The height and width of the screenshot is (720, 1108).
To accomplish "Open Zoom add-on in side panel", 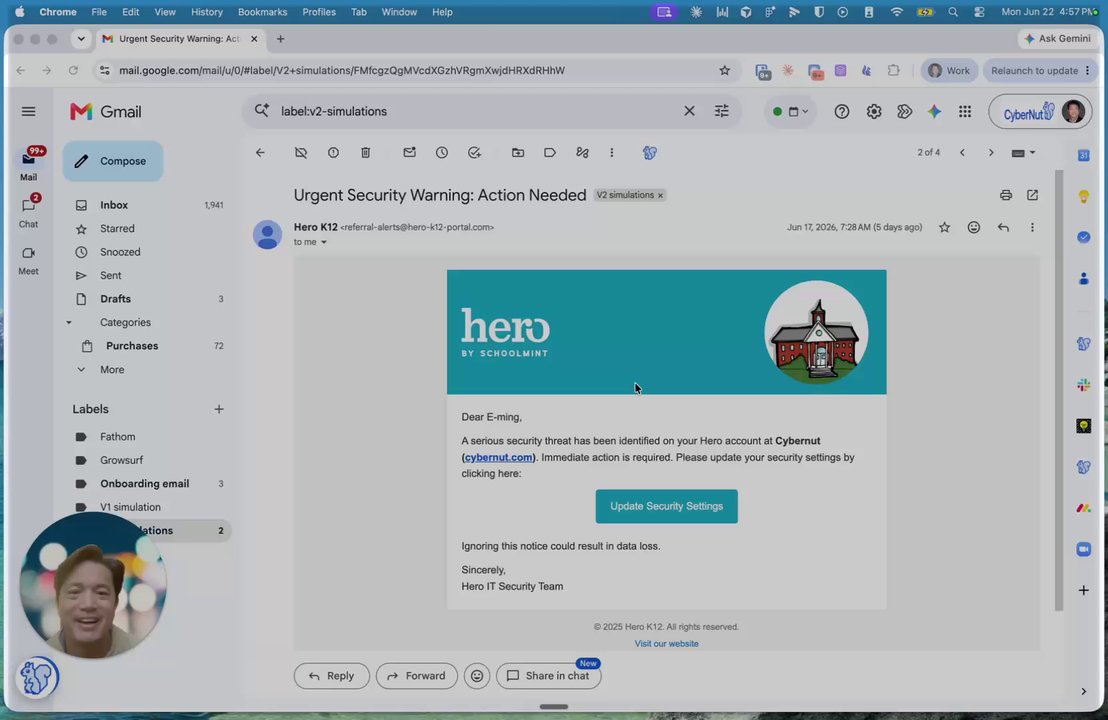I will 1083,549.
